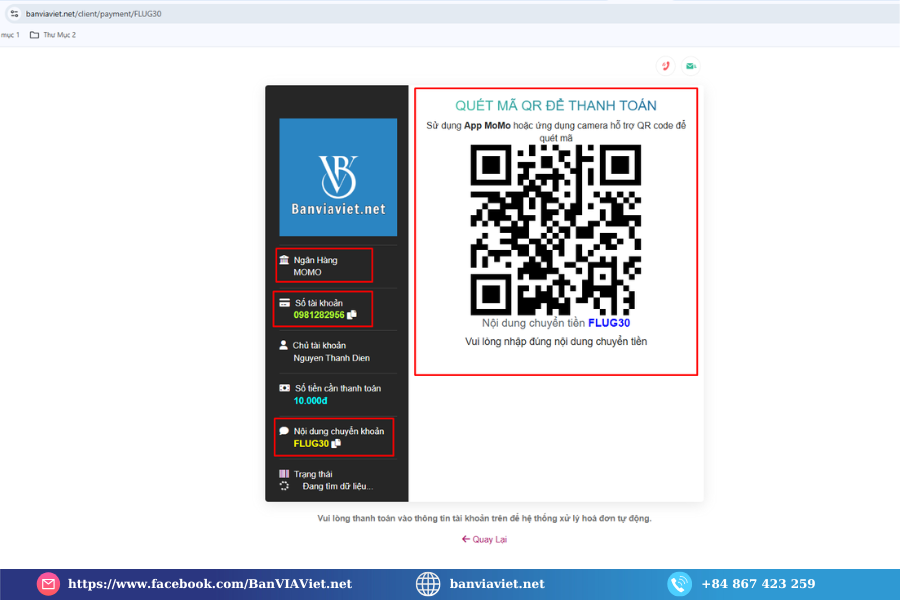Click the loading spinner next to Đang tìm dữ liệu
The height and width of the screenshot is (600, 900).
tap(284, 486)
